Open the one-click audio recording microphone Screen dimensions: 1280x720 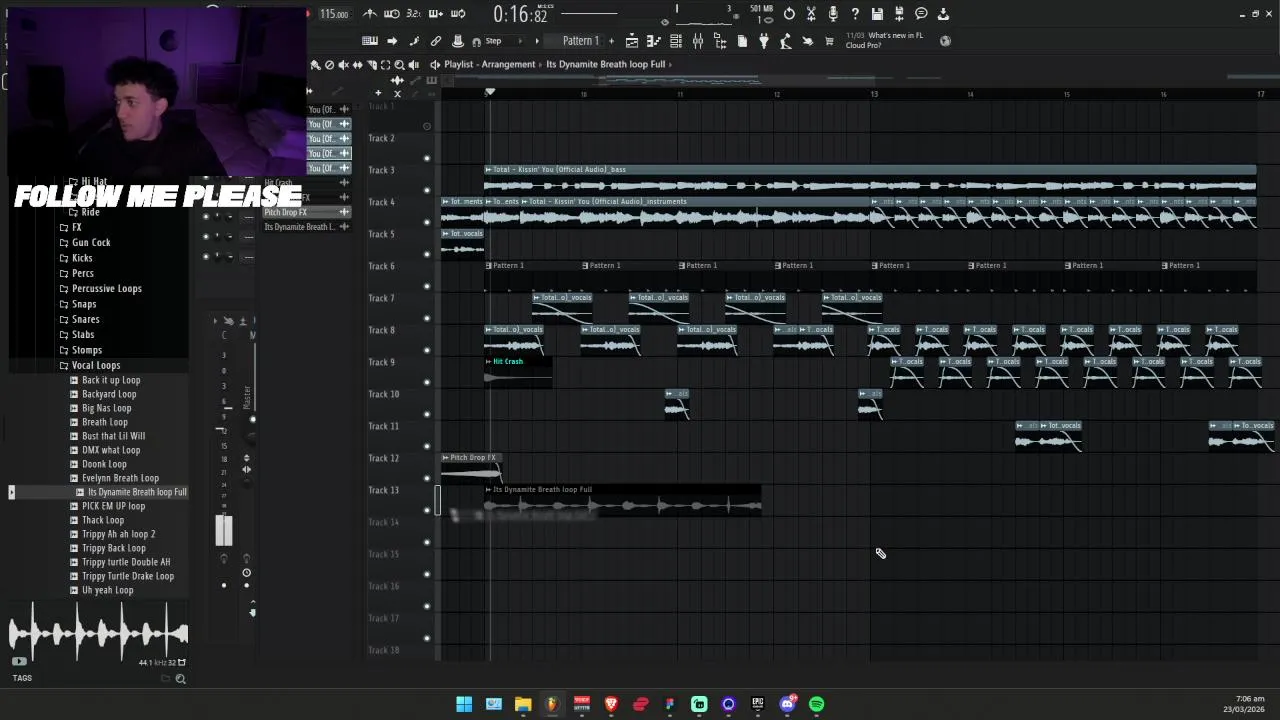click(x=833, y=14)
